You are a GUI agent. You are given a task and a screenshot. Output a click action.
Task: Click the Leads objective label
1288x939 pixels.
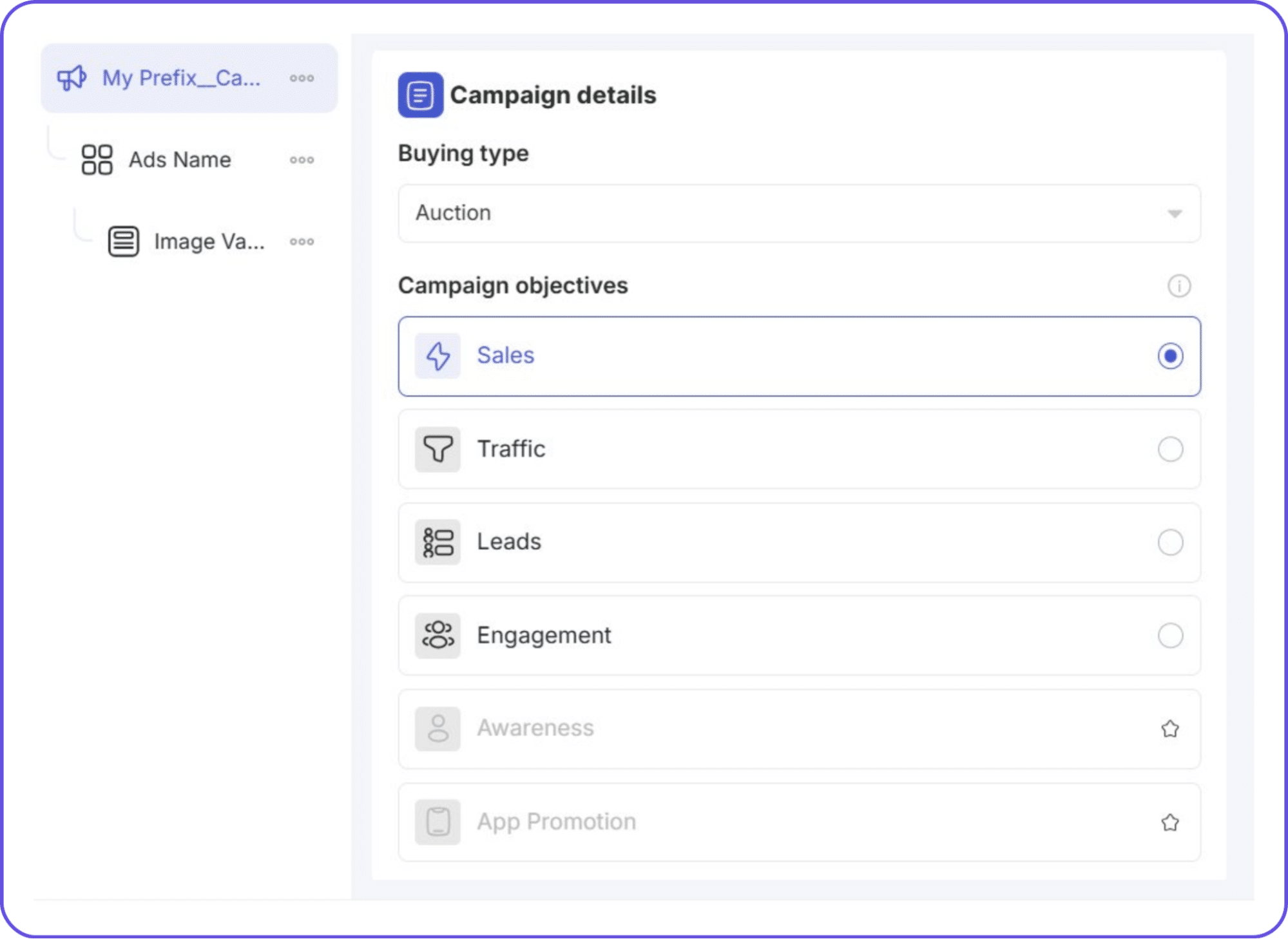509,542
